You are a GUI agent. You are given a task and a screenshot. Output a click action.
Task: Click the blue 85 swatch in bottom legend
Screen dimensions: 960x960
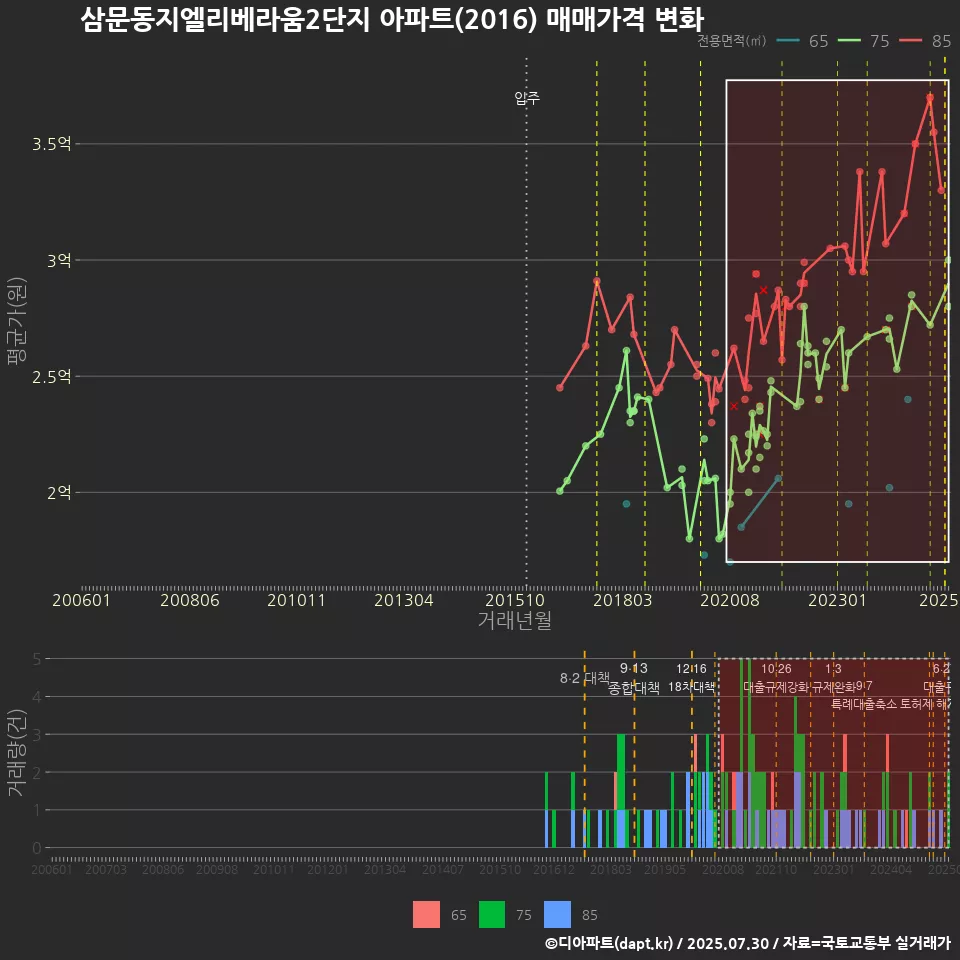[557, 915]
